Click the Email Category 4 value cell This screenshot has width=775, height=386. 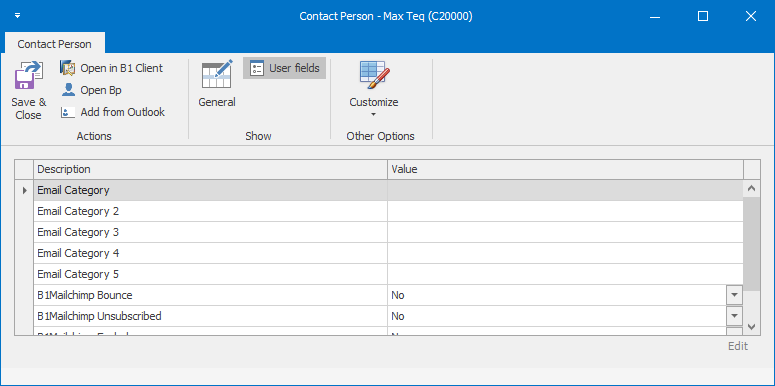(x=565, y=253)
